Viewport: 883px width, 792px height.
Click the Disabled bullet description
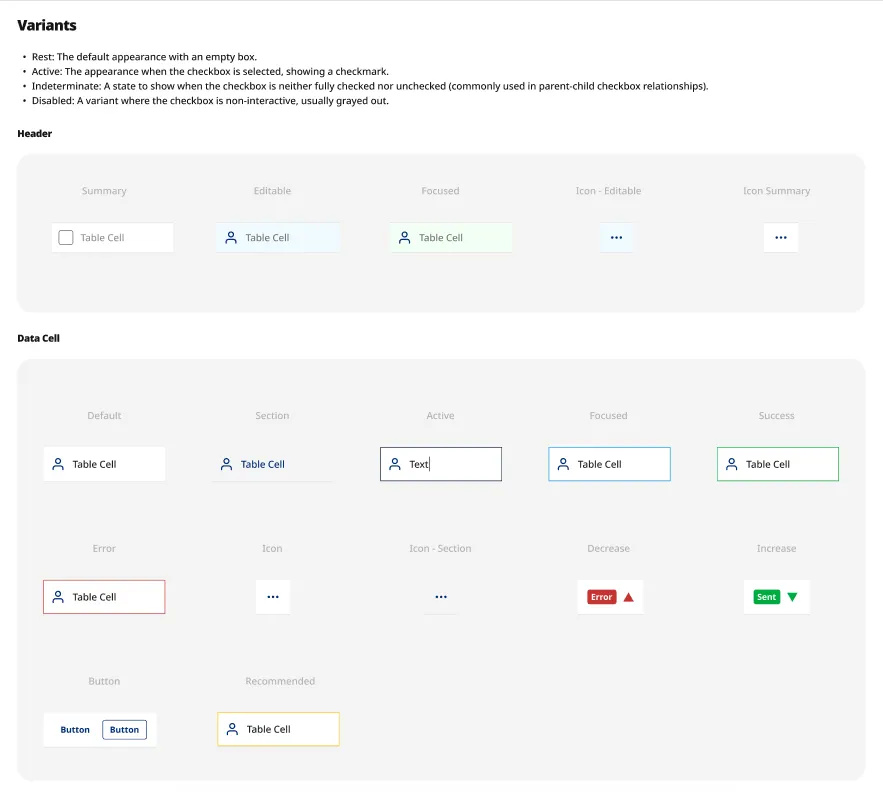pyautogui.click(x=210, y=101)
